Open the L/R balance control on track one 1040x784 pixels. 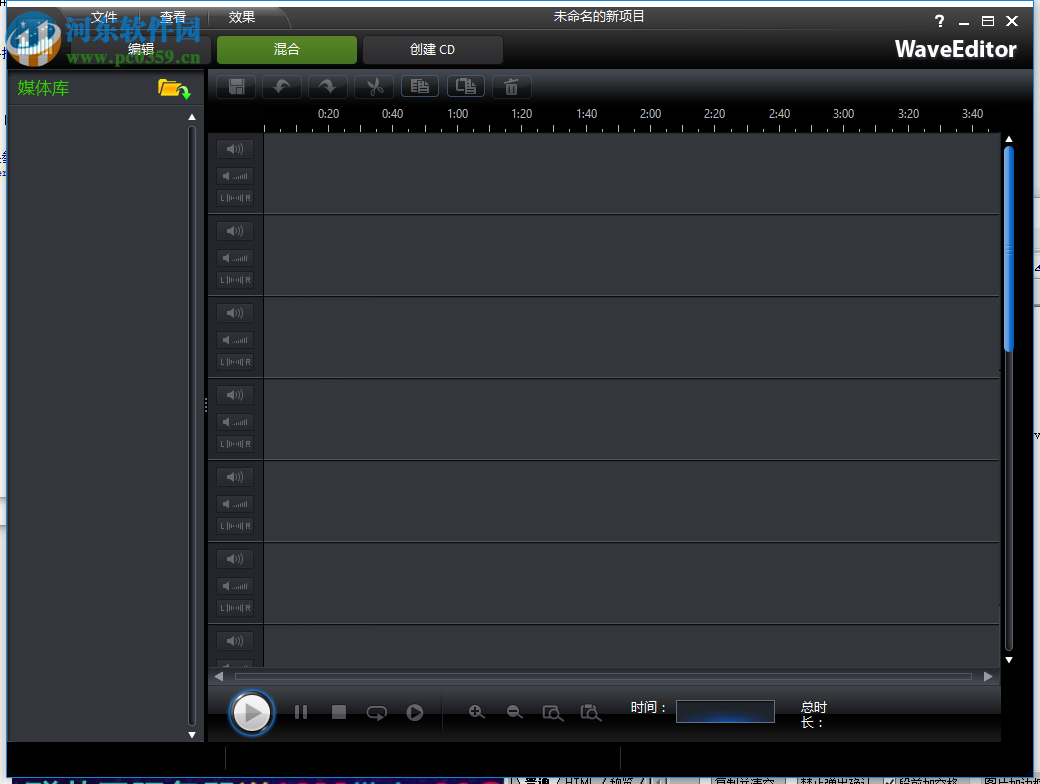click(234, 198)
